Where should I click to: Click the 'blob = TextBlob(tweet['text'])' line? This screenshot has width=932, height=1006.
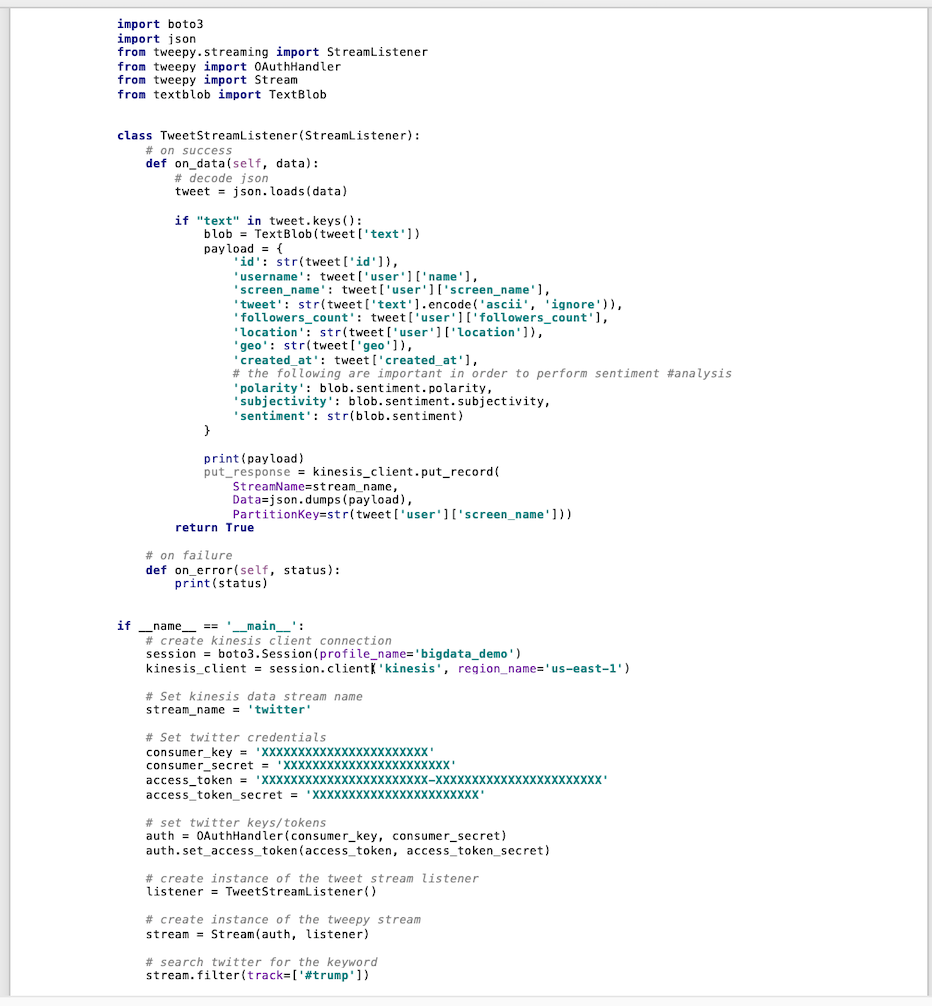pos(312,234)
